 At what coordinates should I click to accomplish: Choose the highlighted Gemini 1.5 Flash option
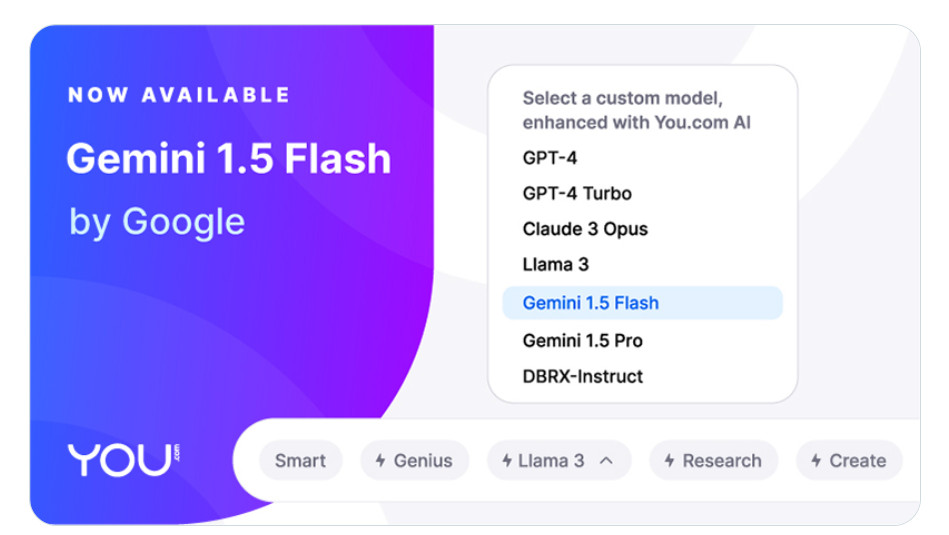[x=643, y=303]
